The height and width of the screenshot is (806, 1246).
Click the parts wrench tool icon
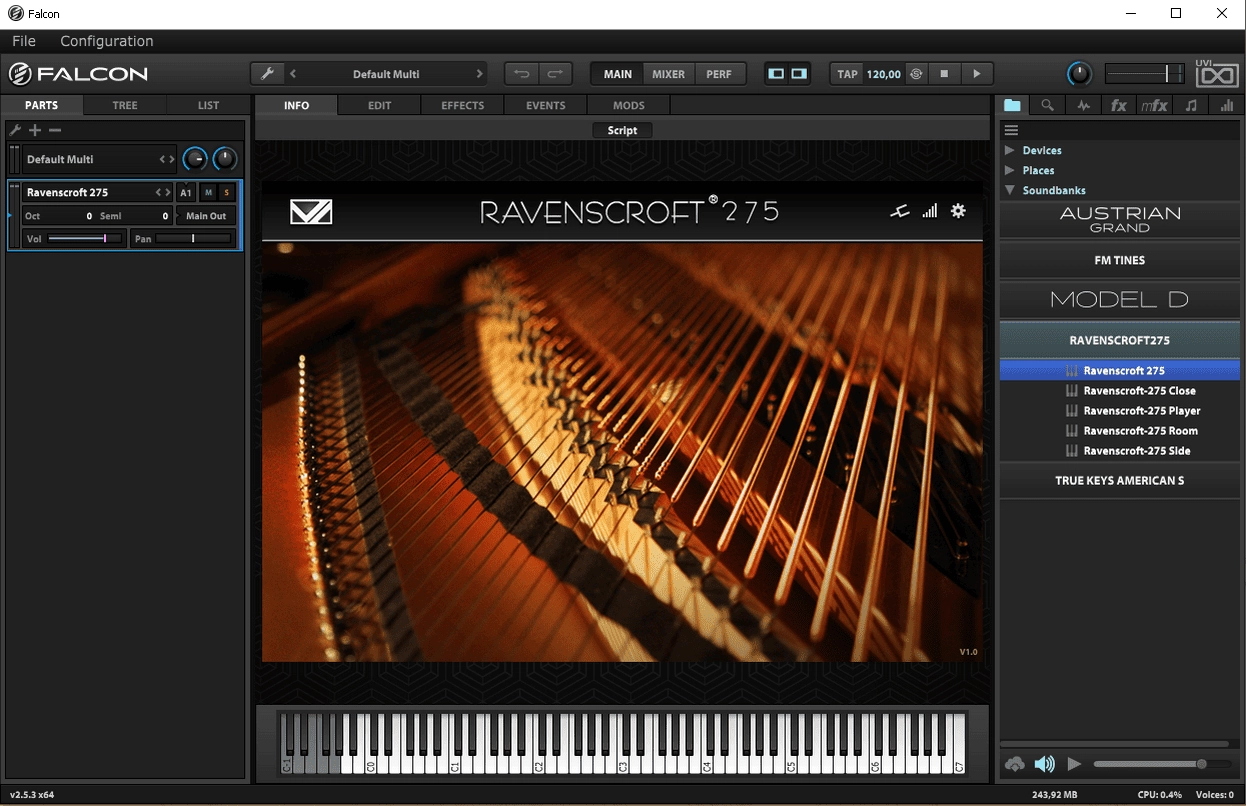pos(15,130)
